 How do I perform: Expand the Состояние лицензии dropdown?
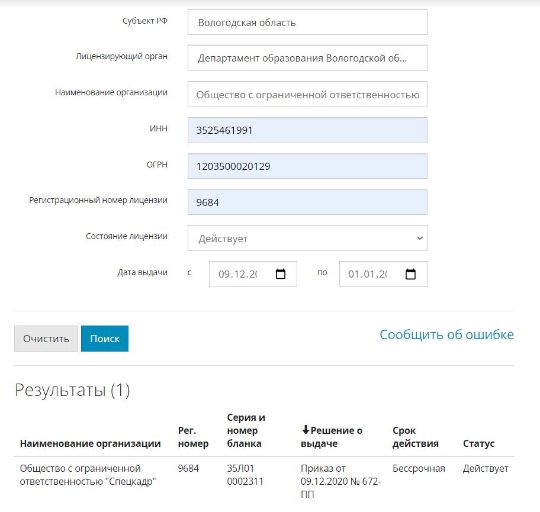[x=308, y=238]
